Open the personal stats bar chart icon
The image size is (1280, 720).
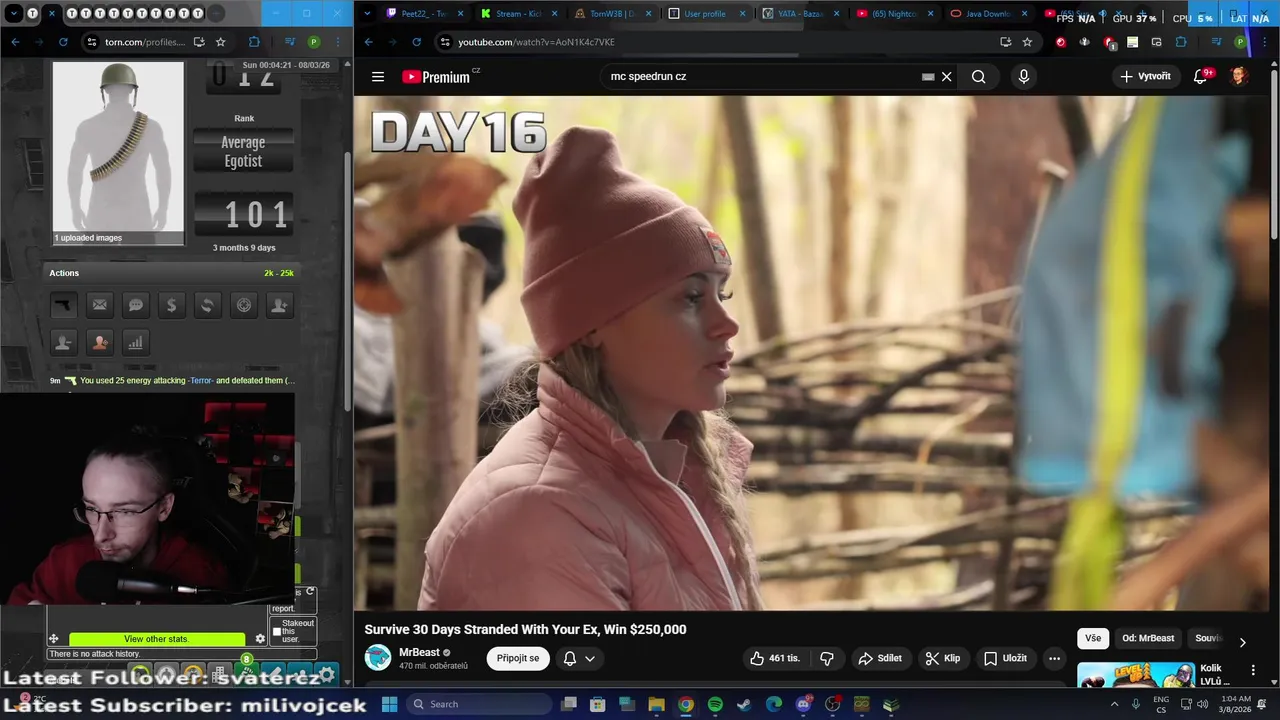tap(135, 342)
